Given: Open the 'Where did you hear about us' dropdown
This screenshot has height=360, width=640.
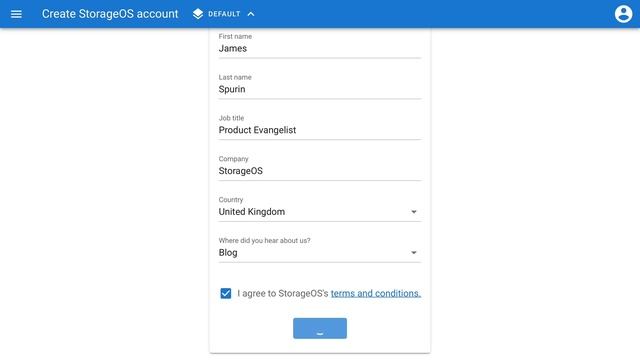Looking at the screenshot, I should coord(320,253).
